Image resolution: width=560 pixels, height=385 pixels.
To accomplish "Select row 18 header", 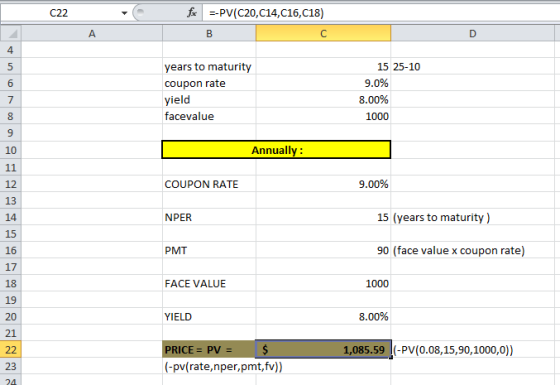I will (11, 283).
